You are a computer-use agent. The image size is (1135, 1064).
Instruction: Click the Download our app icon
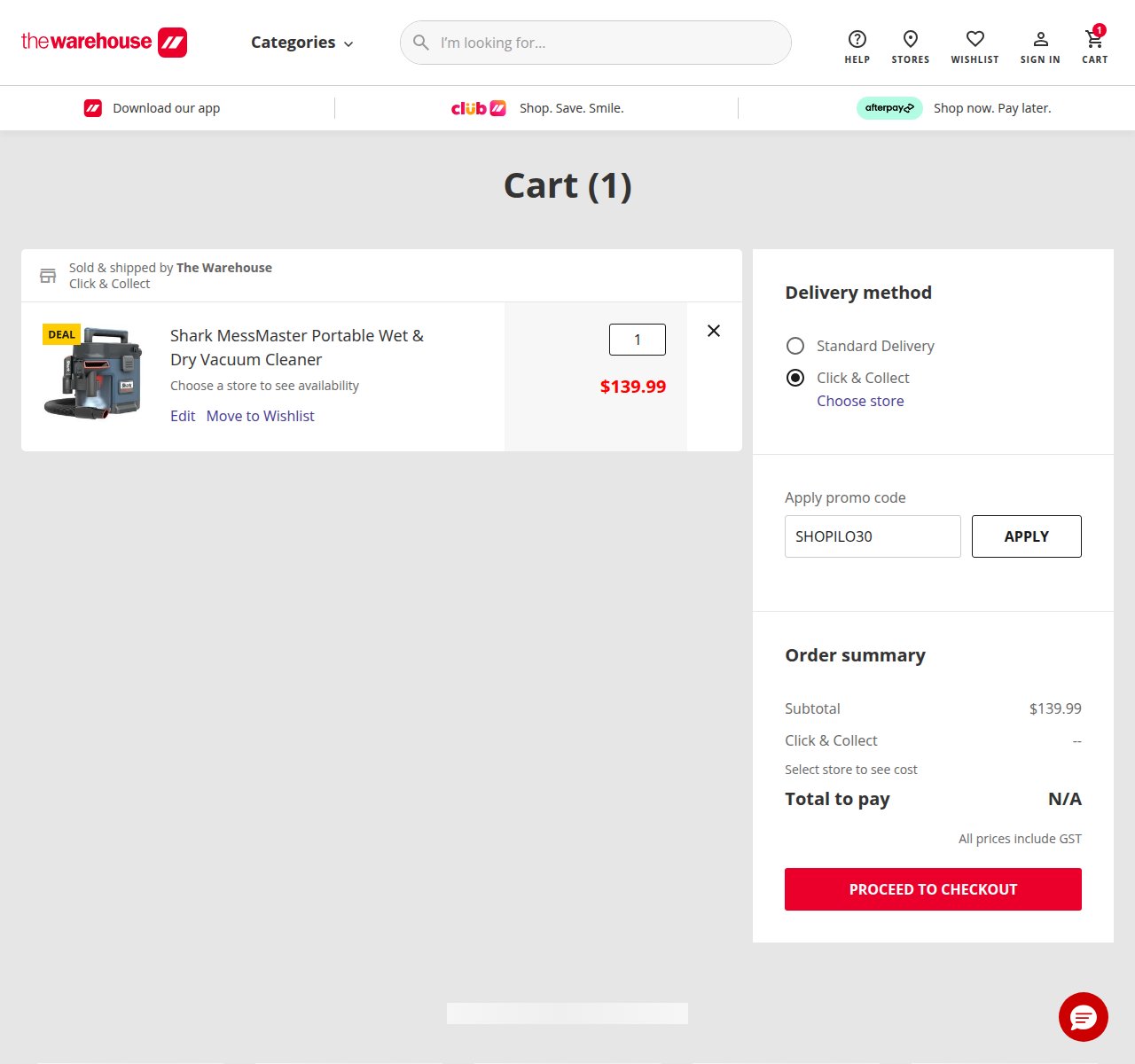[93, 108]
